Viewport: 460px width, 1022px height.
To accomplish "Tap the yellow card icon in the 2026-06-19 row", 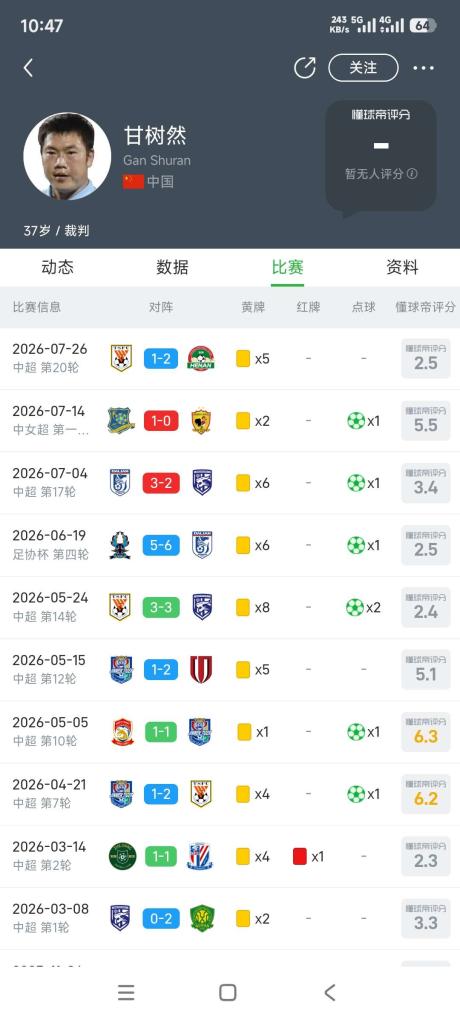I will tap(243, 546).
